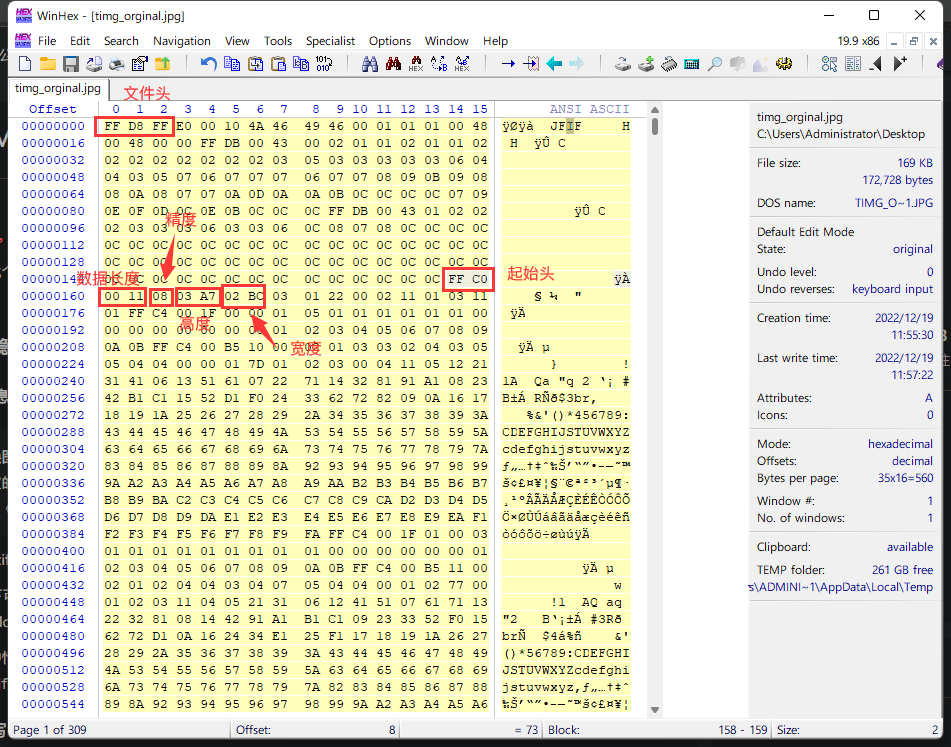Click the folder with green up-arrow icon
This screenshot has height=747, width=951.
pyautogui.click(x=163, y=63)
